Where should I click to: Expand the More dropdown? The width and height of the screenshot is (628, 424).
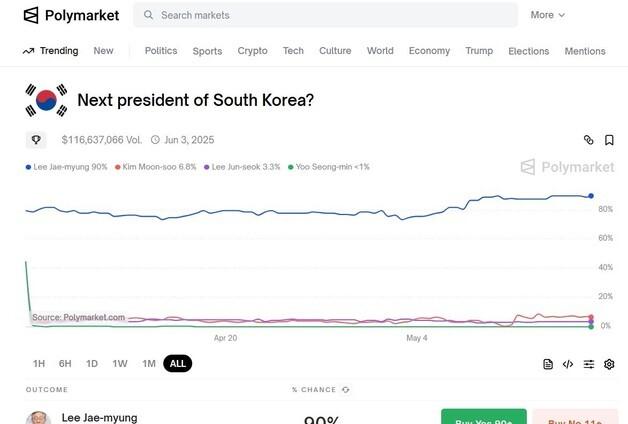tap(547, 15)
